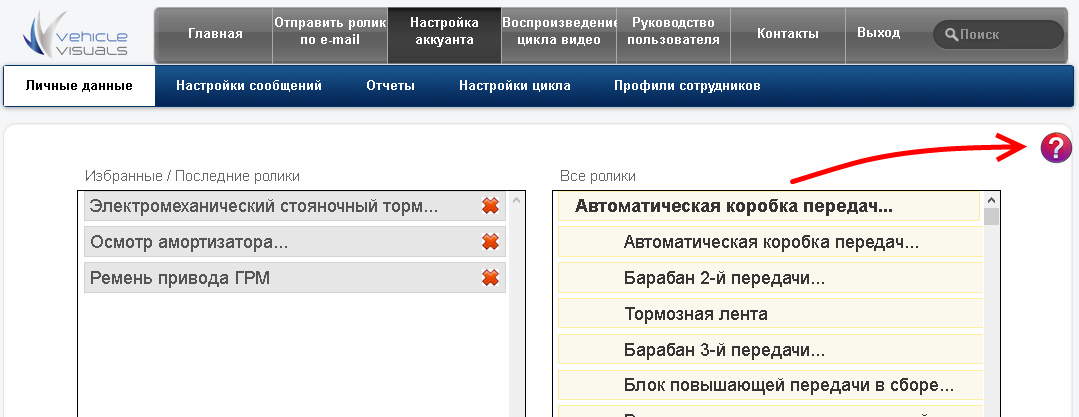Screen dimensions: 1079x417
Task: Click the Все ролики scrollbar up arrow
Action: (992, 200)
